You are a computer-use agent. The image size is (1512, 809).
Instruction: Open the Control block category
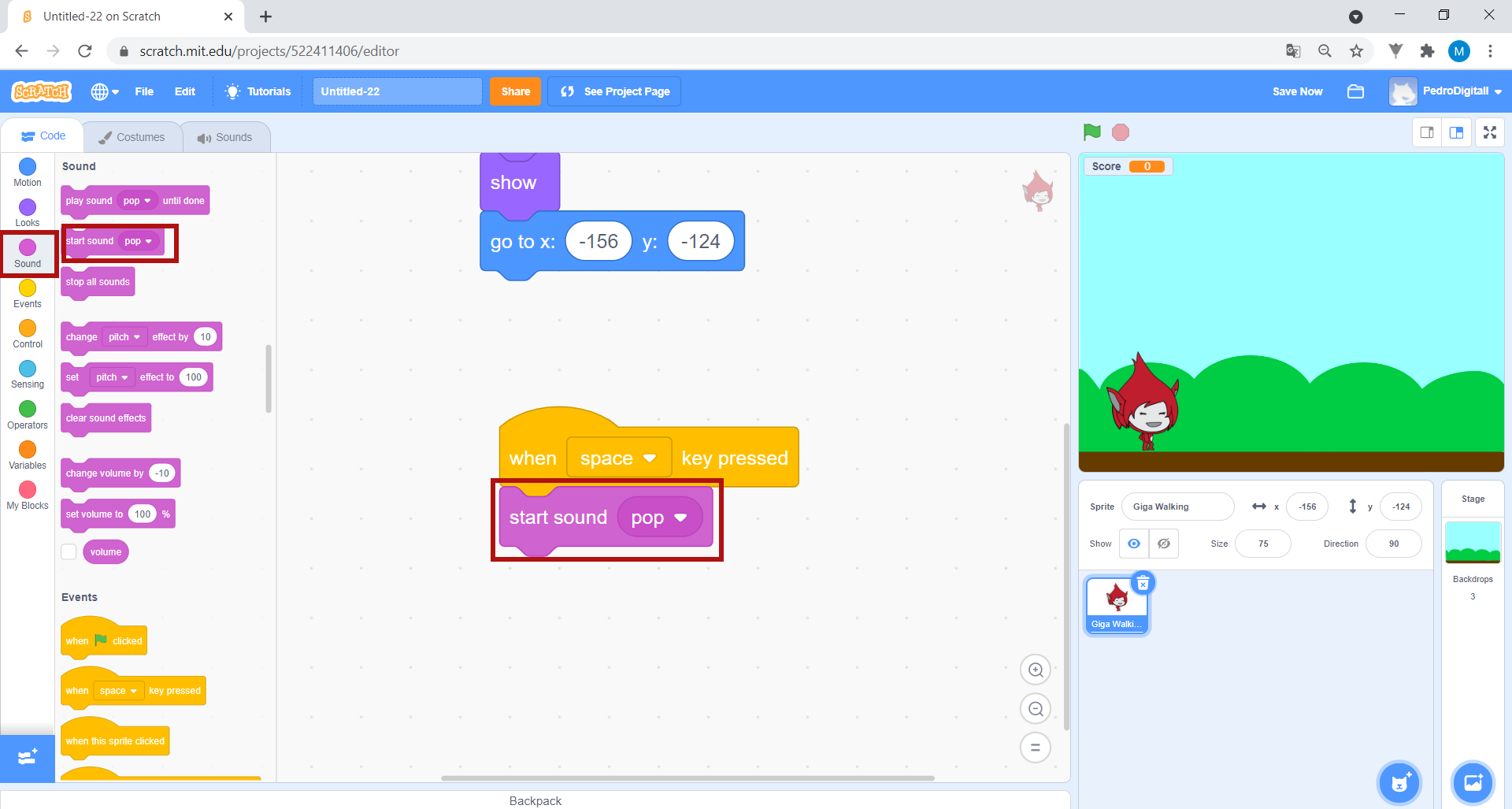(x=28, y=334)
